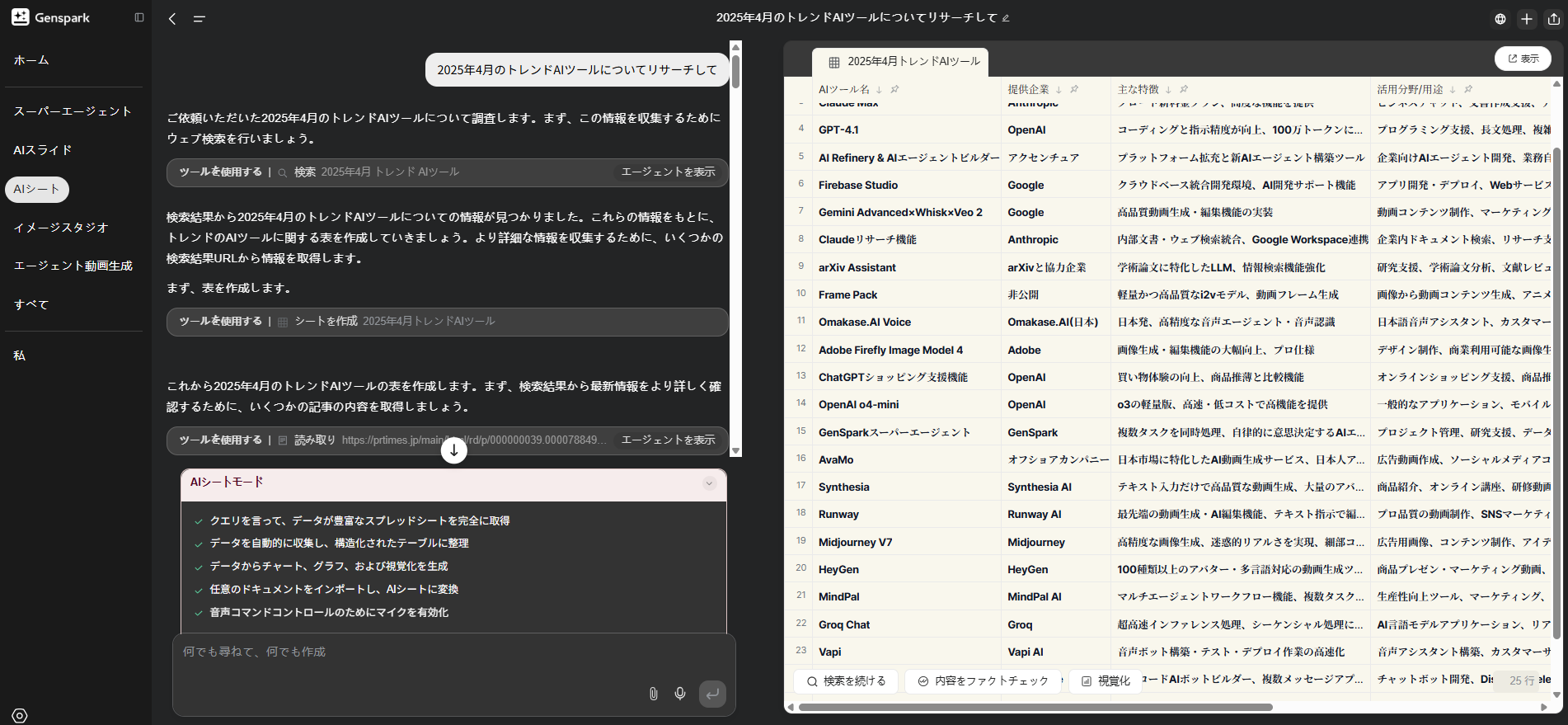Click エージェントを表示 on the search row

[x=668, y=172]
